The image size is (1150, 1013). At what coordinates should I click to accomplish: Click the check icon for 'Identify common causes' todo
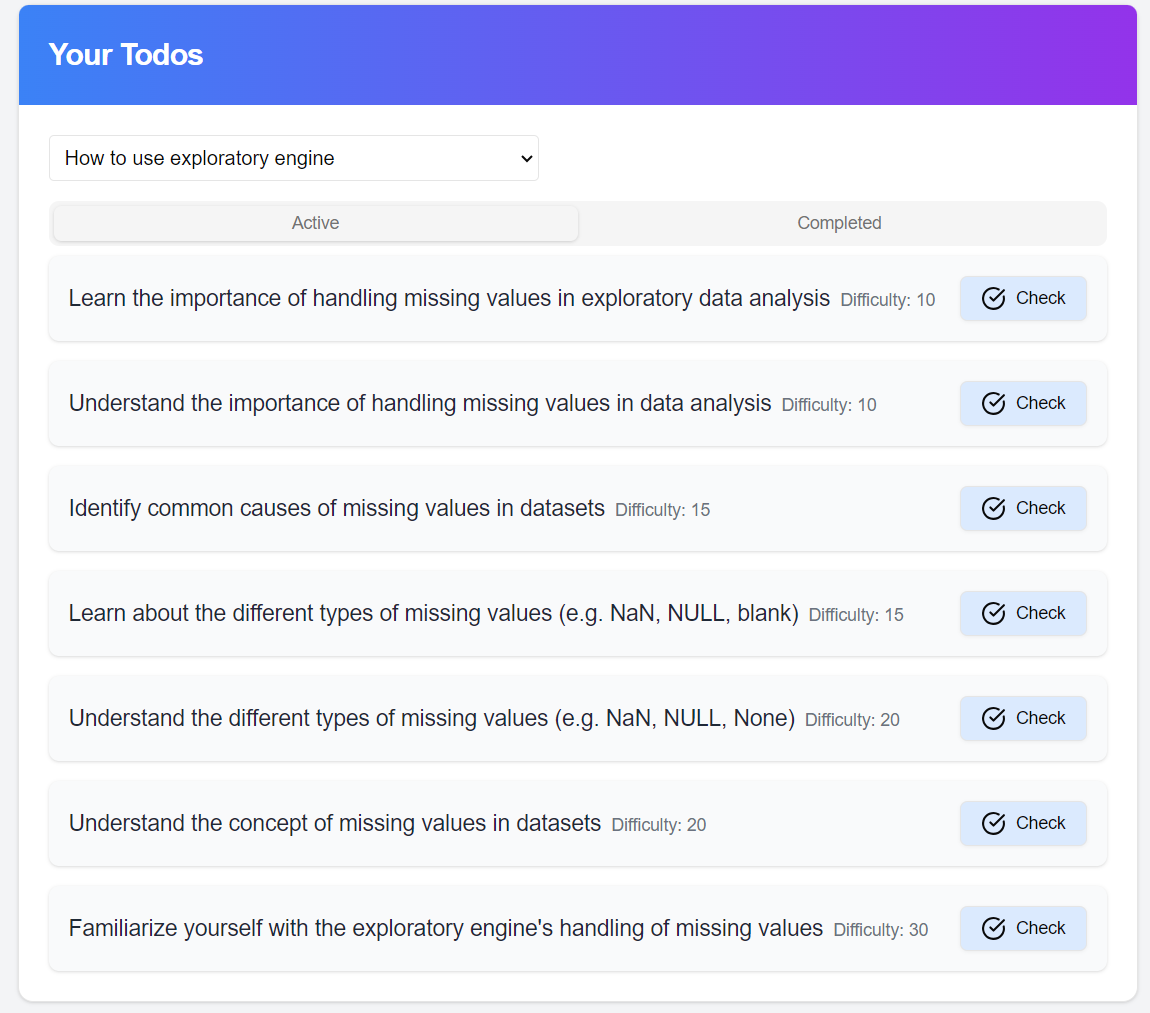(993, 508)
